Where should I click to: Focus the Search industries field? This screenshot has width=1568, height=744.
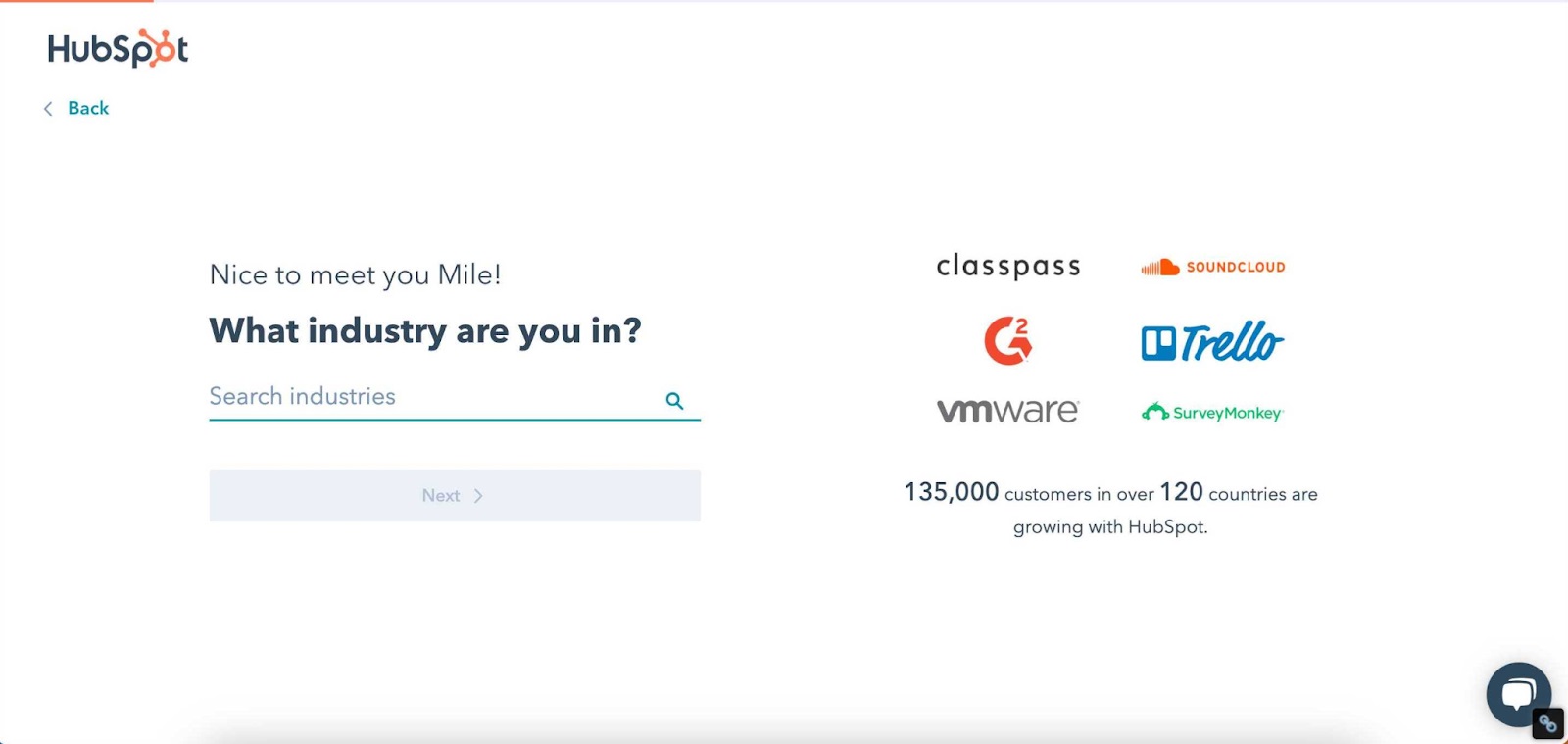click(431, 397)
